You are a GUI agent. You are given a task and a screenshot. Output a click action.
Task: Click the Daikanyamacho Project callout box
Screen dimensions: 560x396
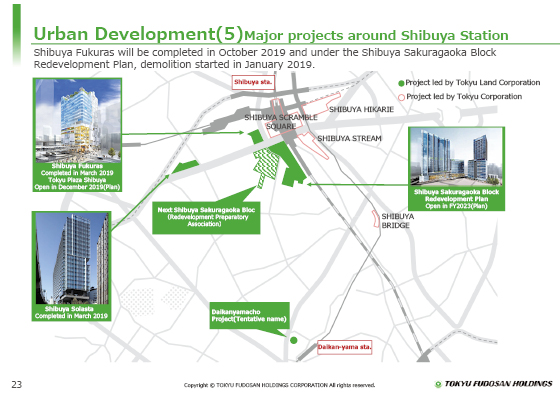[249, 316]
